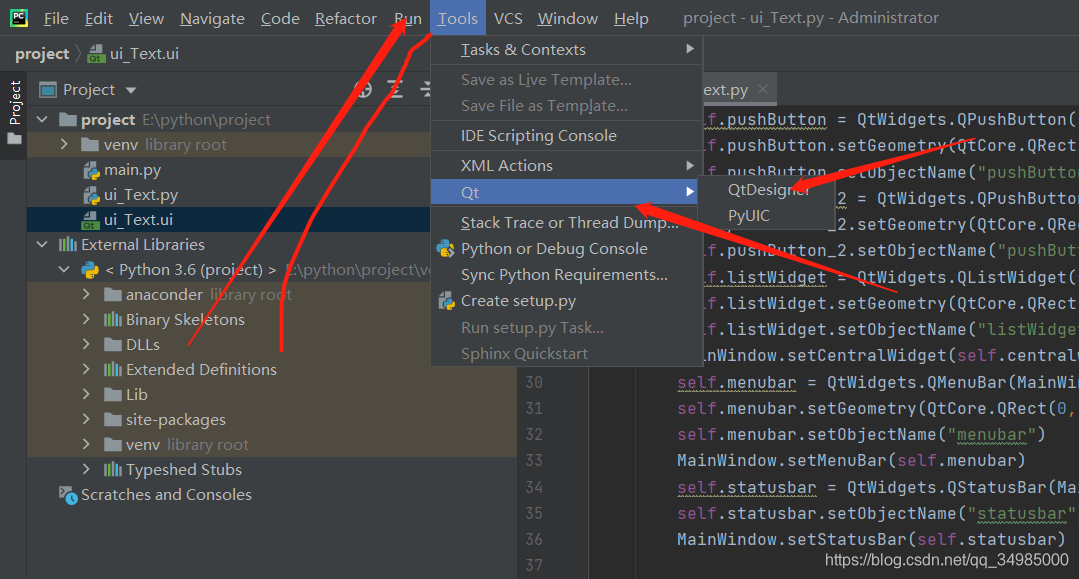The width and height of the screenshot is (1079, 579).
Task: Click the Locate/Select Opened File icon
Action: tap(363, 90)
